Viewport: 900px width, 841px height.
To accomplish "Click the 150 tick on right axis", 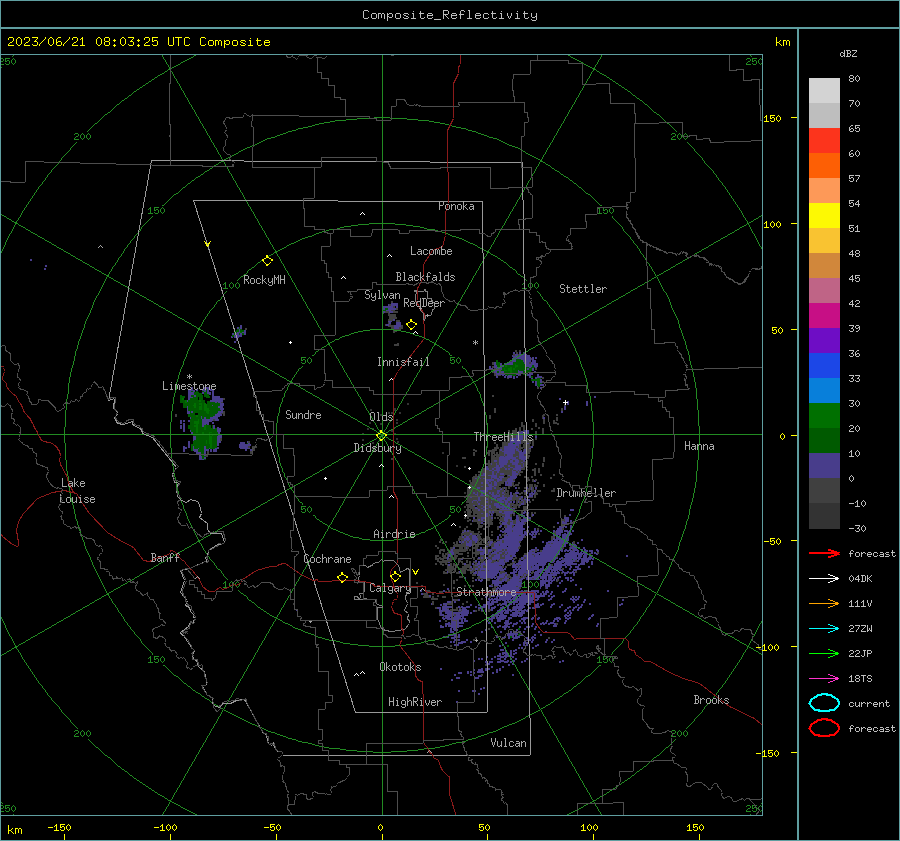I will pos(772,118).
